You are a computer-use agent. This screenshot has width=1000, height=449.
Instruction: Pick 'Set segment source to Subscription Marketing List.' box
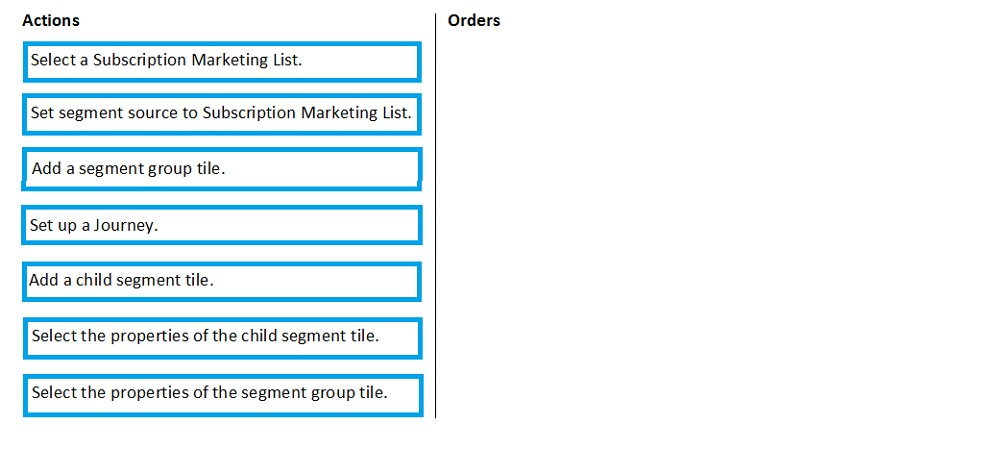coord(222,114)
